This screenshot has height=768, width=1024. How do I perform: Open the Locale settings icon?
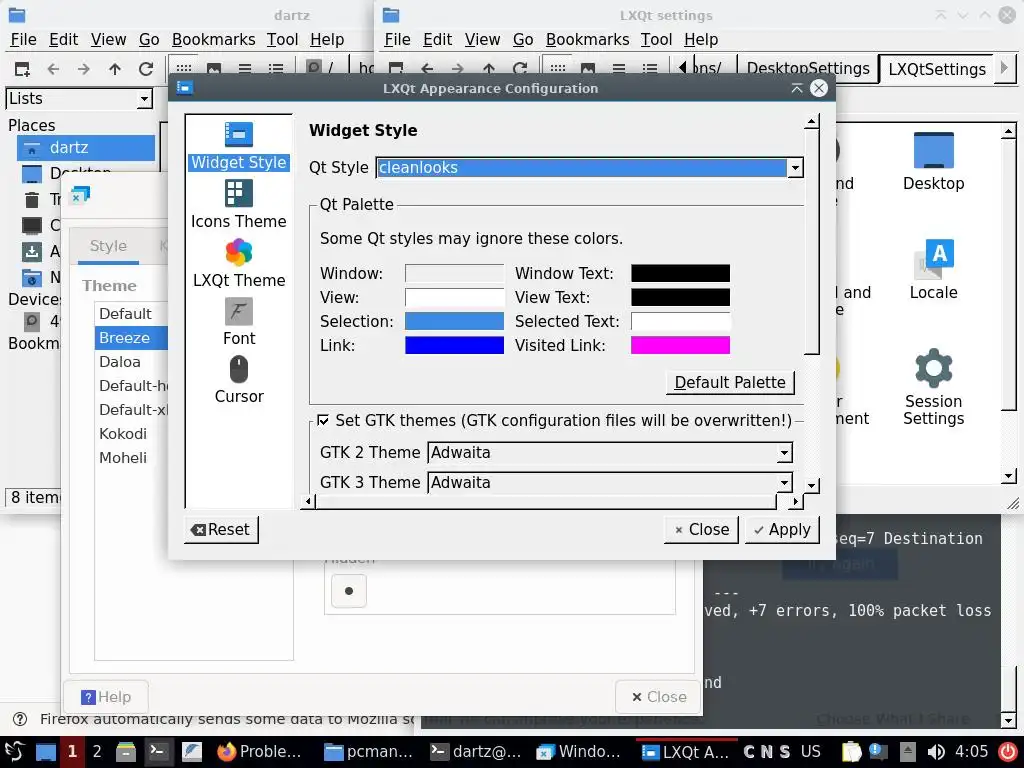(x=933, y=270)
